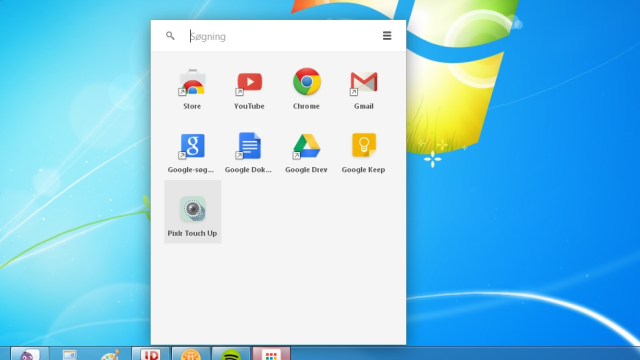Open the Google-søgning app

[192, 146]
